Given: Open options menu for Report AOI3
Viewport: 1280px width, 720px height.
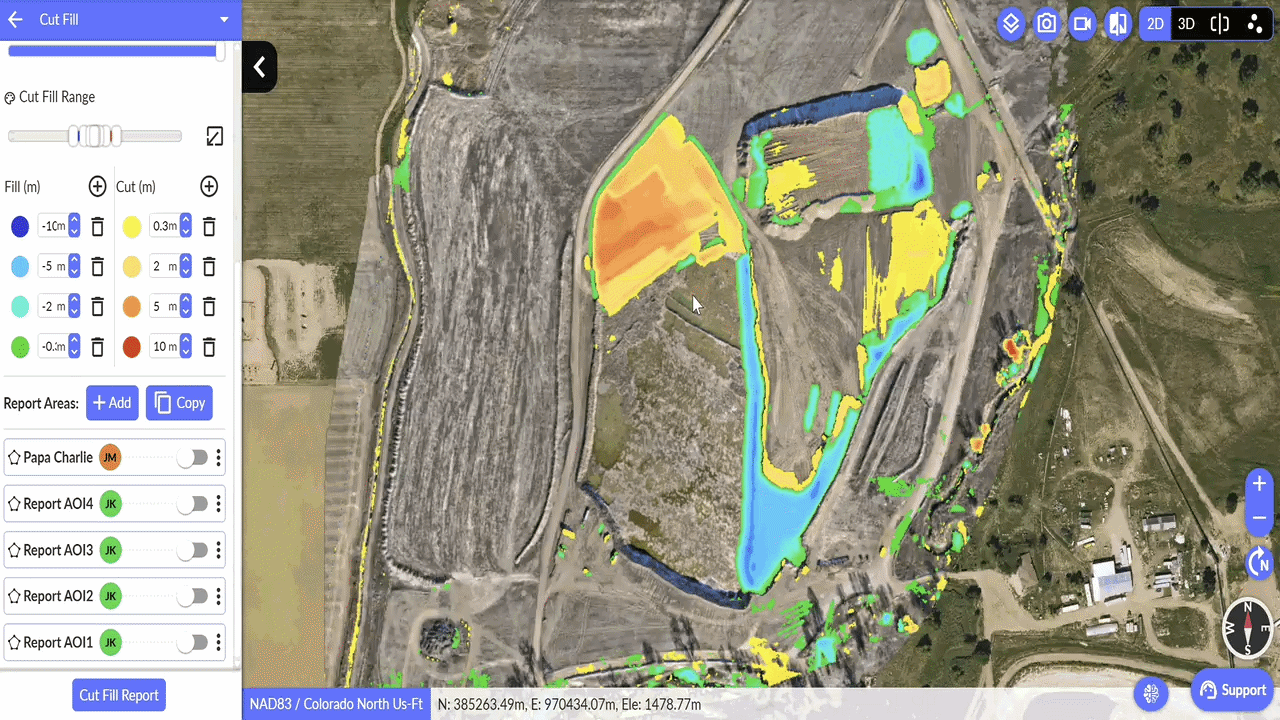Looking at the screenshot, I should (219, 550).
